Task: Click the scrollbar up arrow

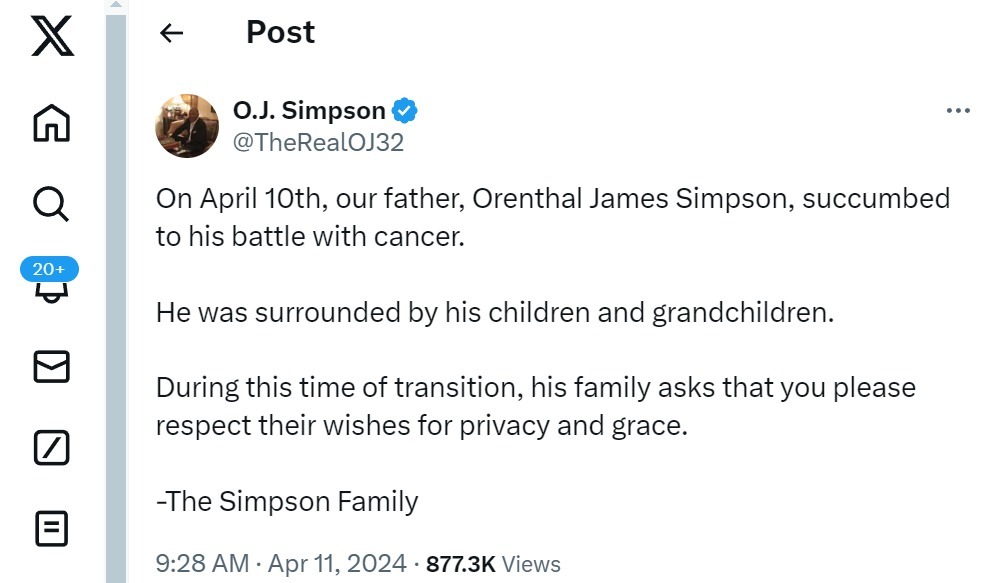Action: tap(116, 4)
